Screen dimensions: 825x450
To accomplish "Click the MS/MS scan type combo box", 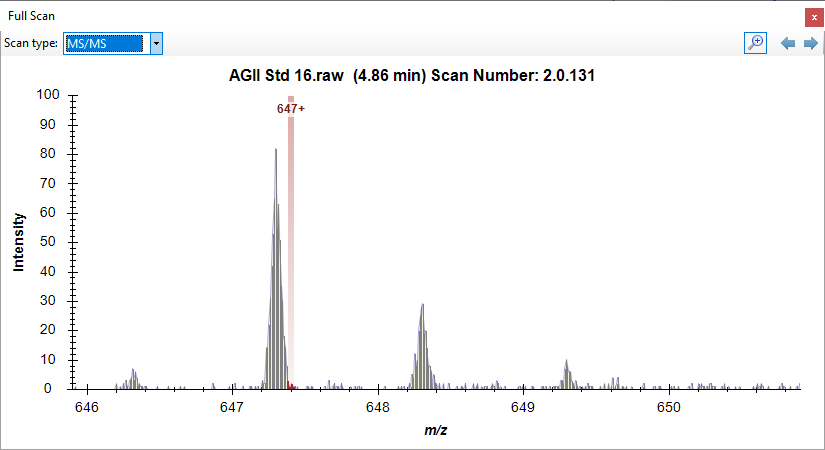I will pyautogui.click(x=106, y=44).
